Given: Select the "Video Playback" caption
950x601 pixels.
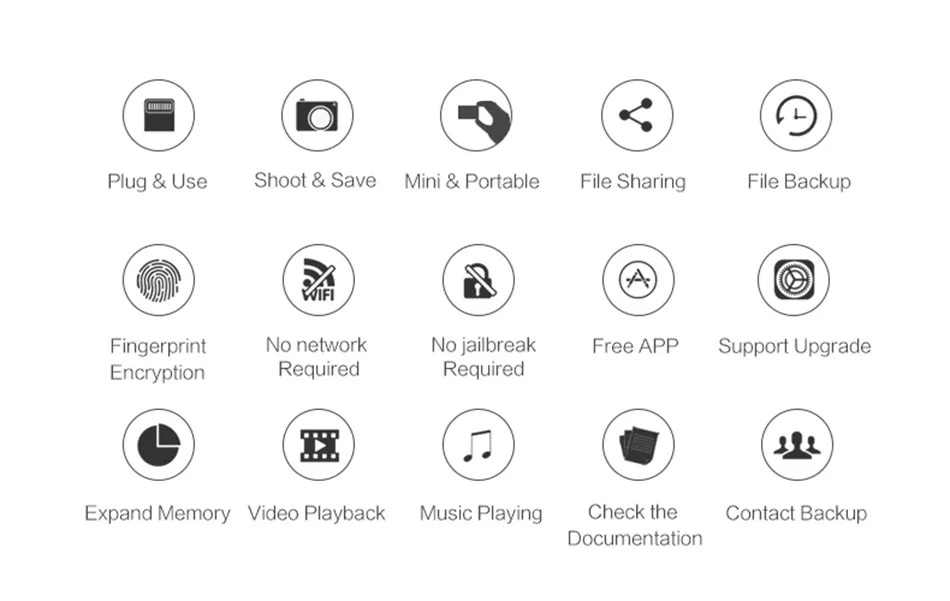Looking at the screenshot, I should 316,513.
